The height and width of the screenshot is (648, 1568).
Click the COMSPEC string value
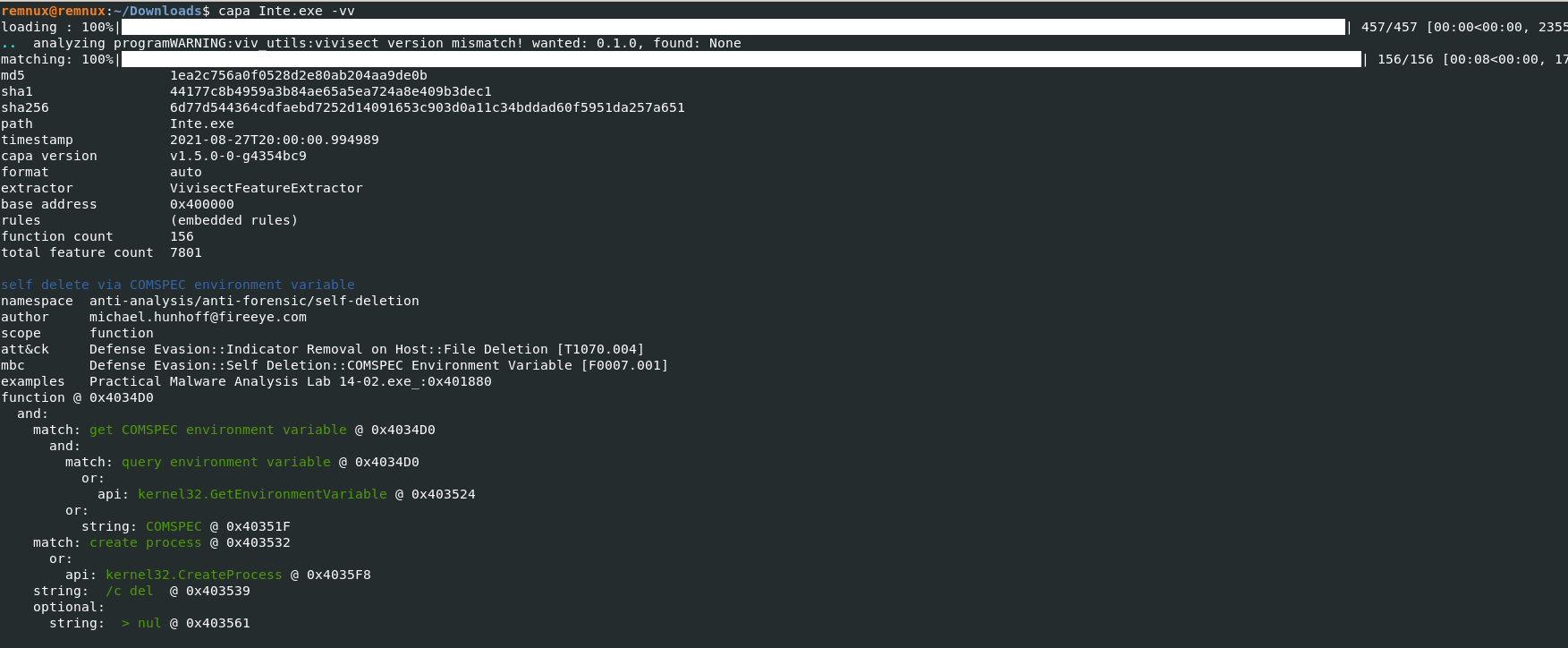(x=174, y=526)
